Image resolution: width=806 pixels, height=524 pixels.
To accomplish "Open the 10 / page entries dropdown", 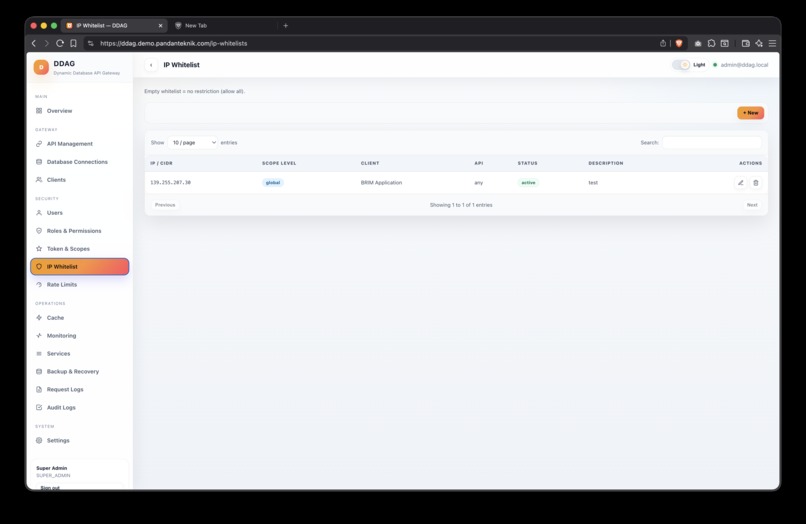I will point(193,142).
